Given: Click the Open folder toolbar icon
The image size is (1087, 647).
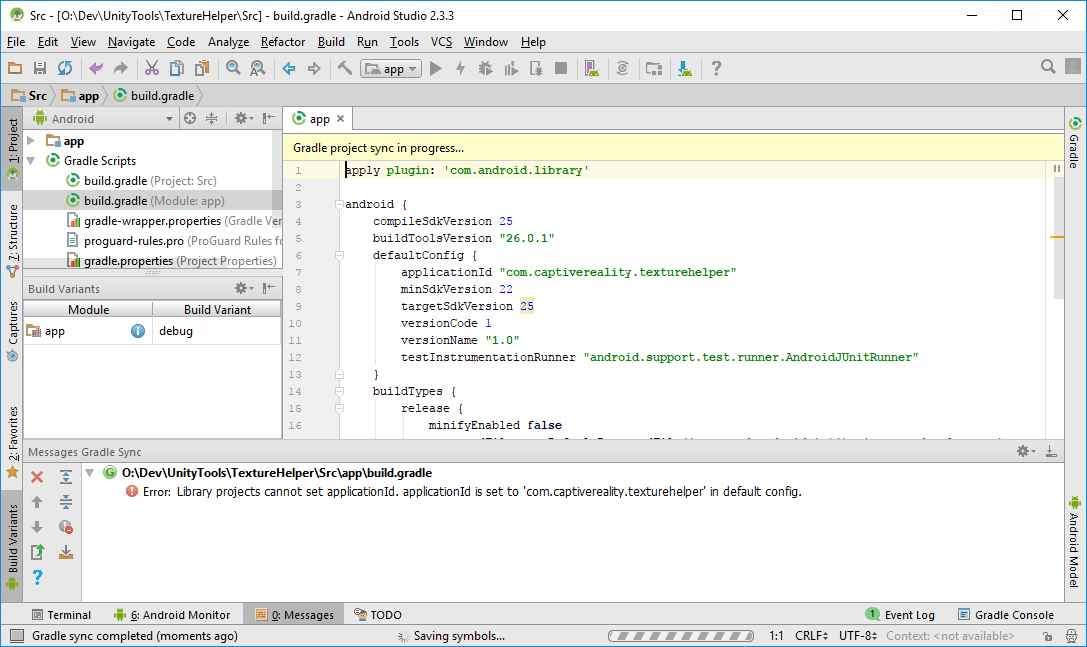Looking at the screenshot, I should [15, 68].
